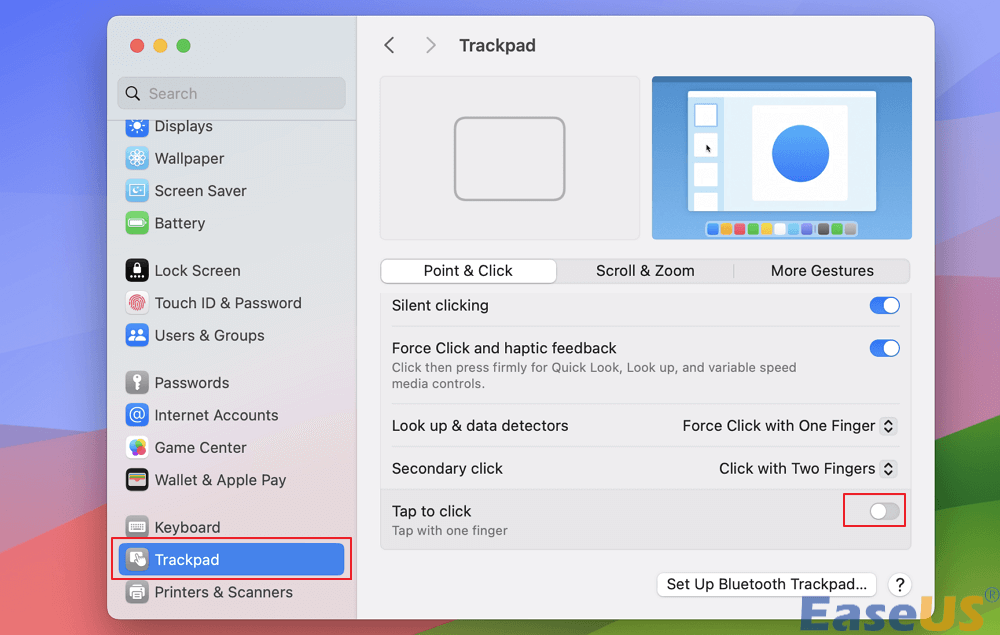This screenshot has width=1000, height=635.
Task: Open Displays settings in sidebar
Action: 183,126
